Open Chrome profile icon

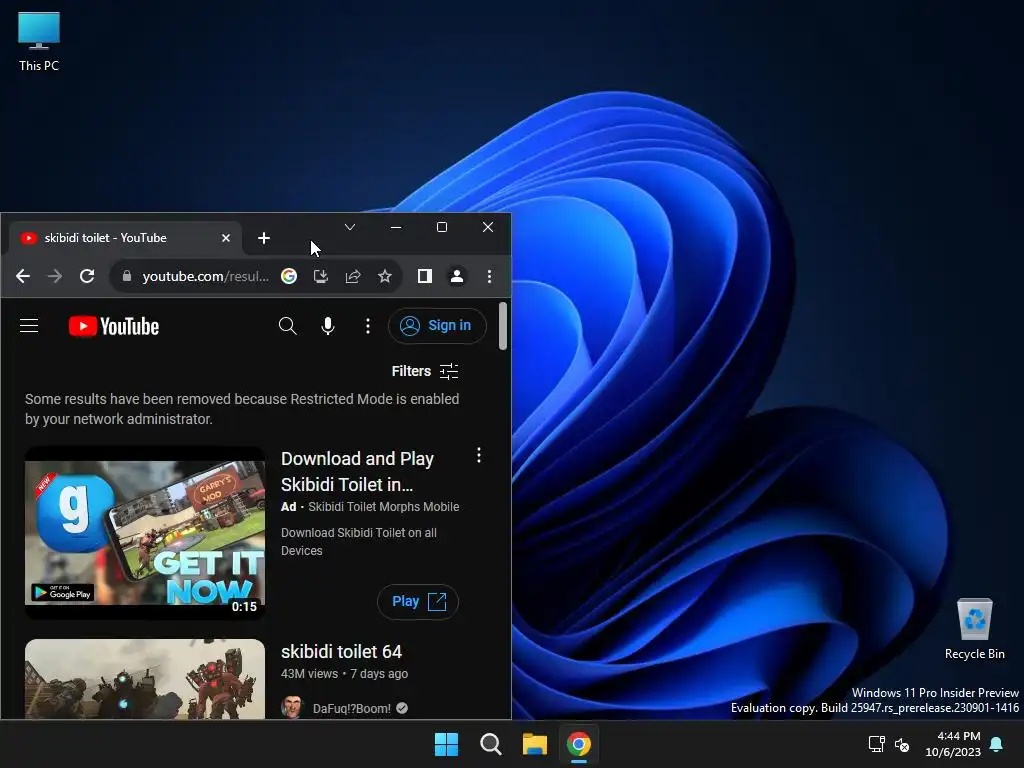point(457,276)
